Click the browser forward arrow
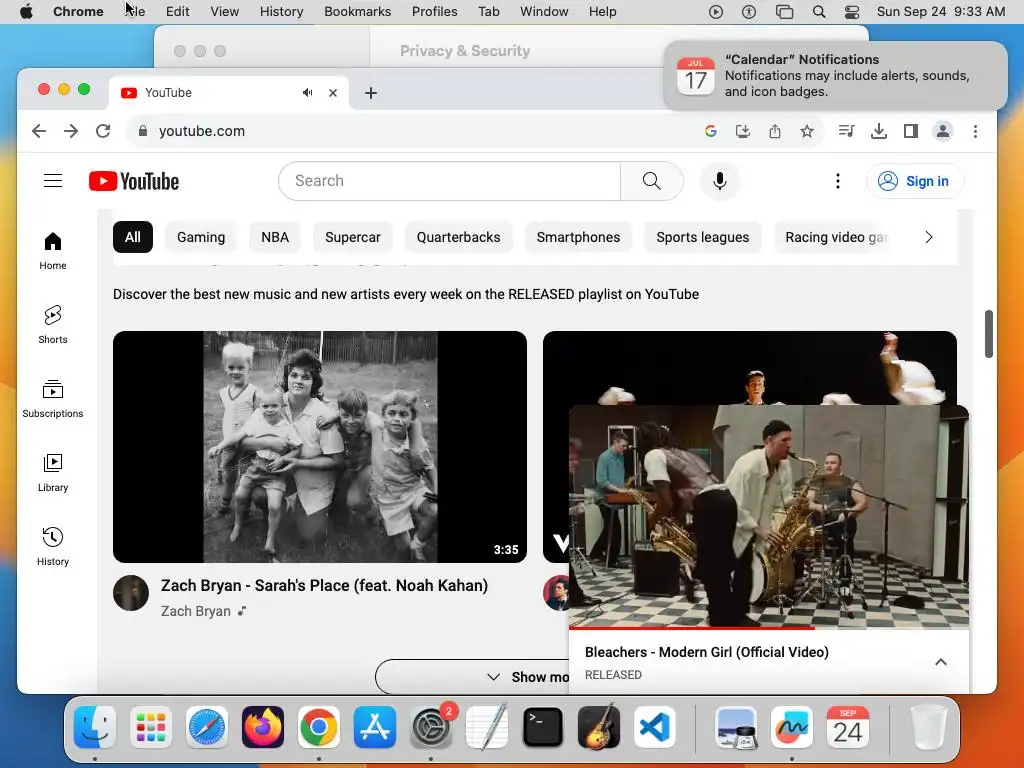This screenshot has height=768, width=1024. coord(71,131)
